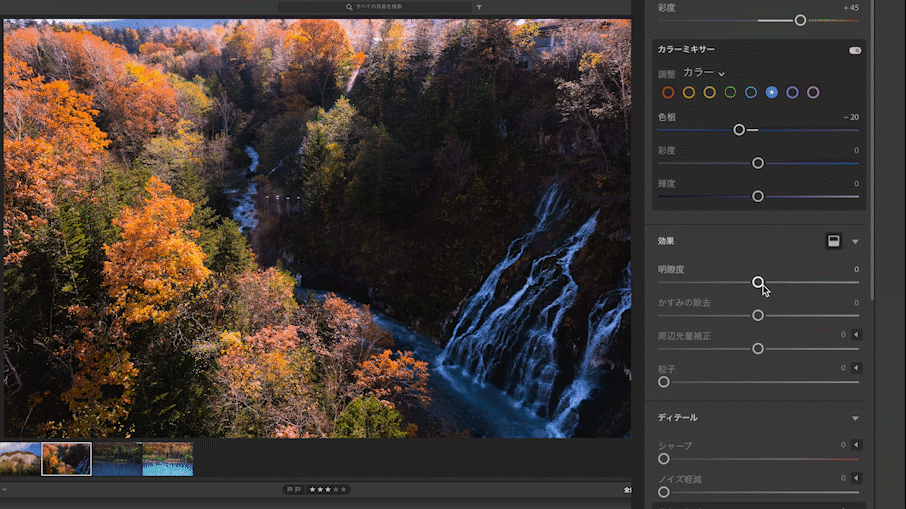Click the カラーミキサー panel title

(x=686, y=50)
